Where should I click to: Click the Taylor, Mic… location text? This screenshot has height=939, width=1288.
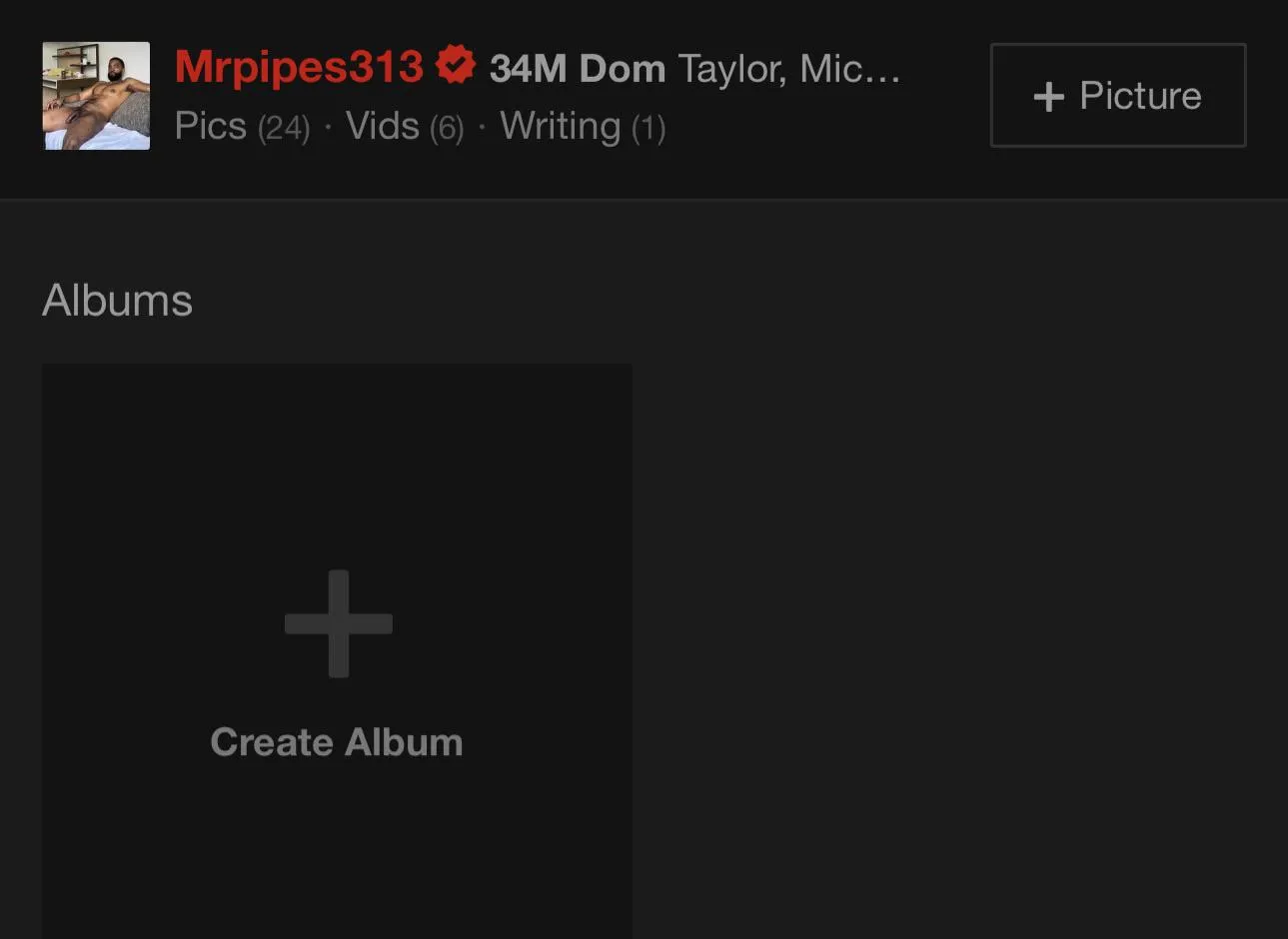coord(788,69)
